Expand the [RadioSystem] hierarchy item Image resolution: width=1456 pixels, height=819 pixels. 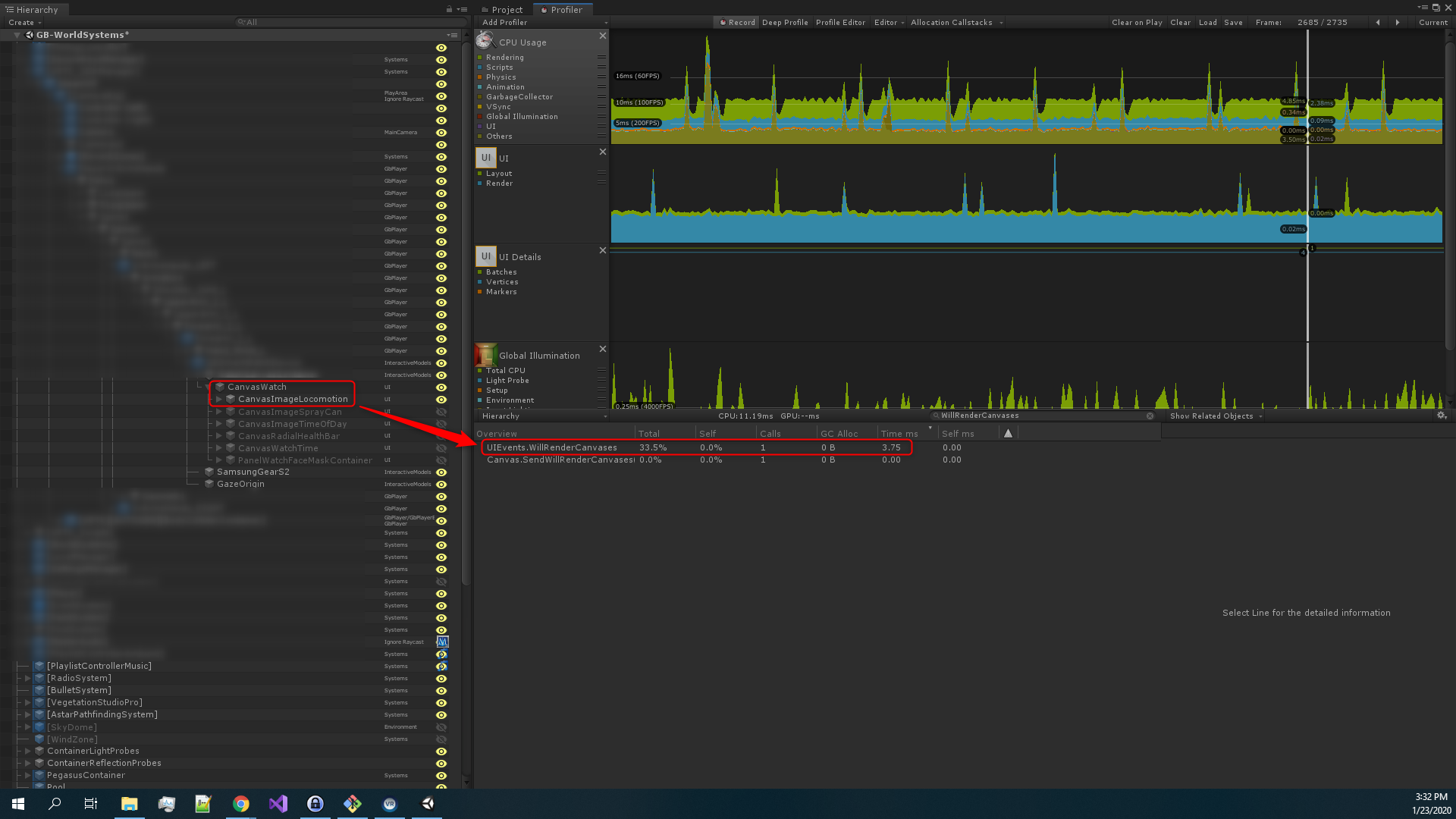28,678
